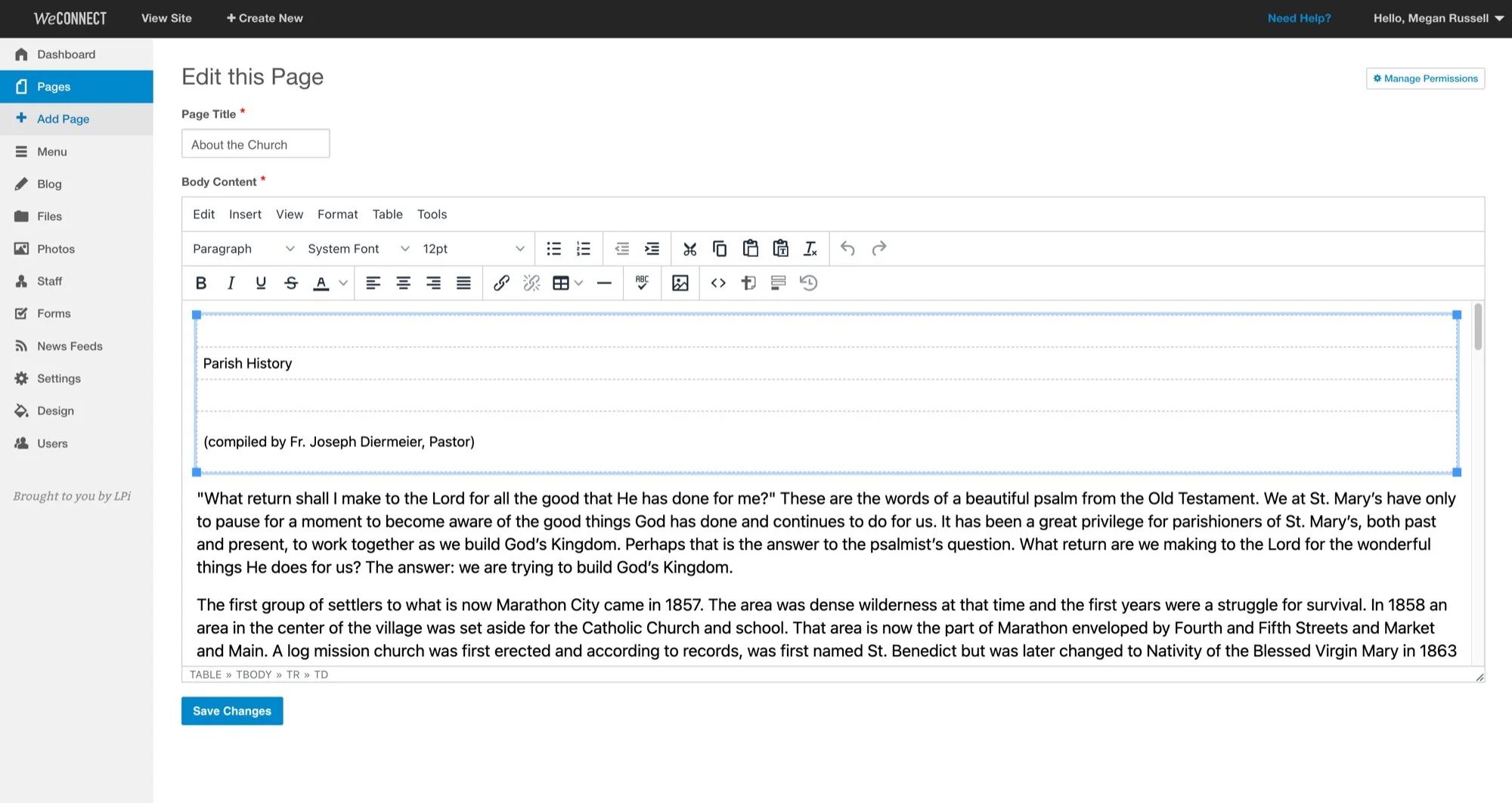Open the Format menu
1512x803 pixels.
[x=338, y=214]
